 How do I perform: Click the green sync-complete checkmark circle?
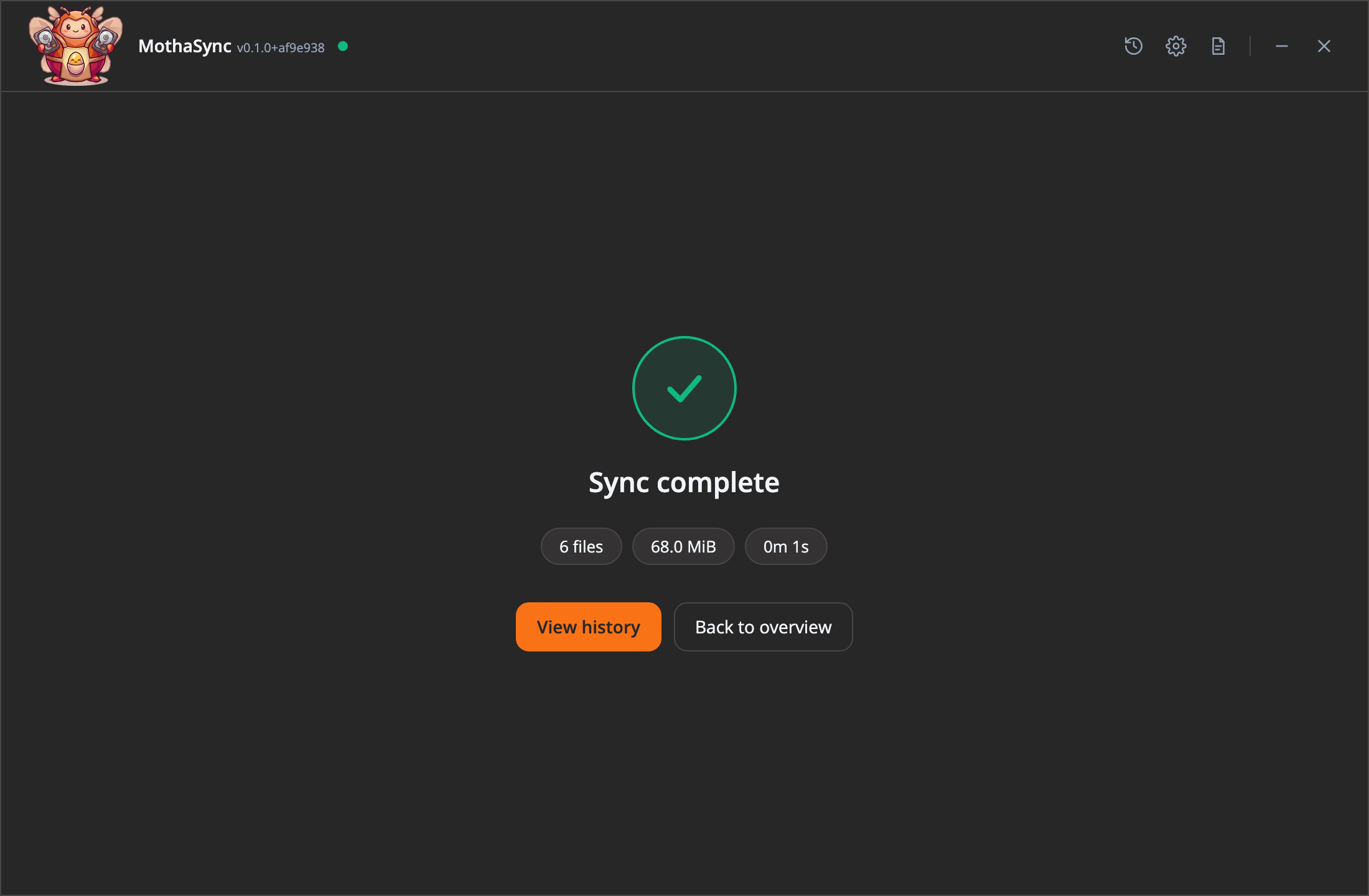(684, 388)
